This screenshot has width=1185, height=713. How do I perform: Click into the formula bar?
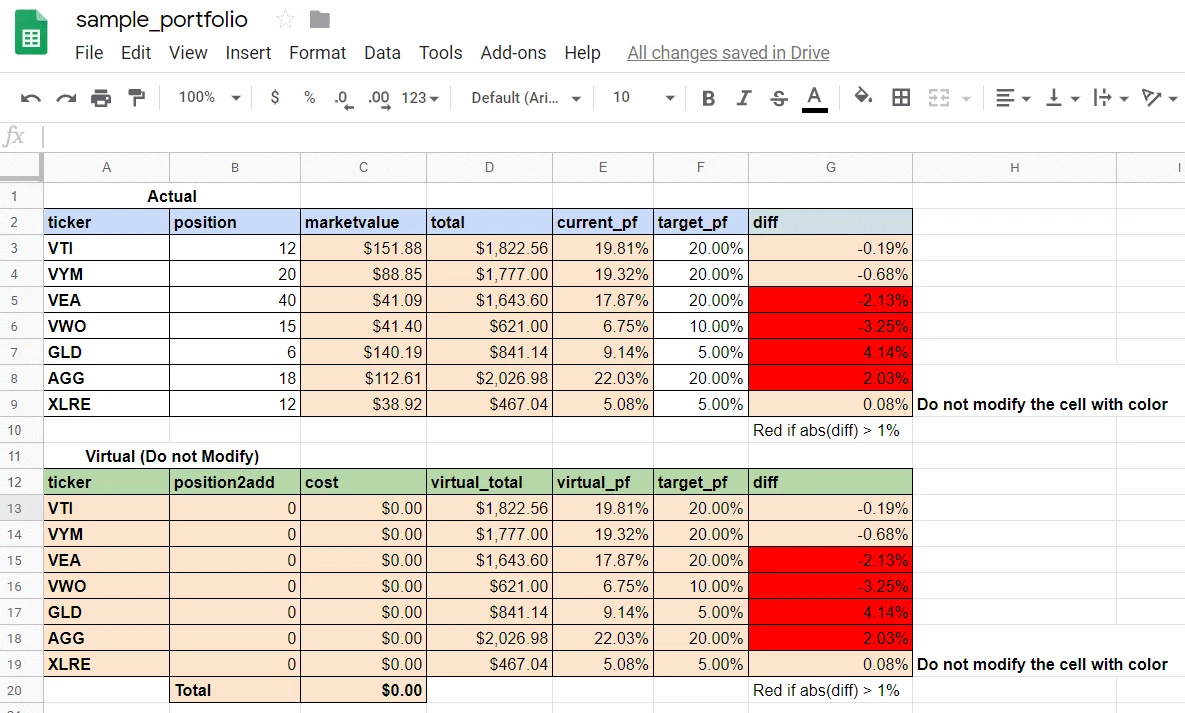click(x=612, y=137)
